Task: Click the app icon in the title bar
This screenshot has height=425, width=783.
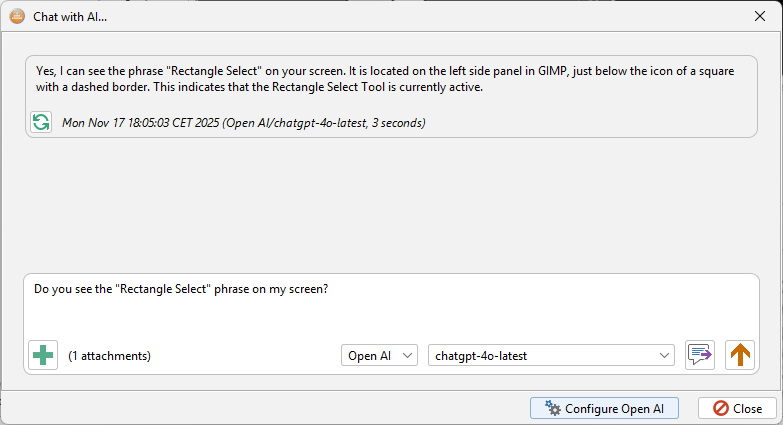Action: [16, 15]
